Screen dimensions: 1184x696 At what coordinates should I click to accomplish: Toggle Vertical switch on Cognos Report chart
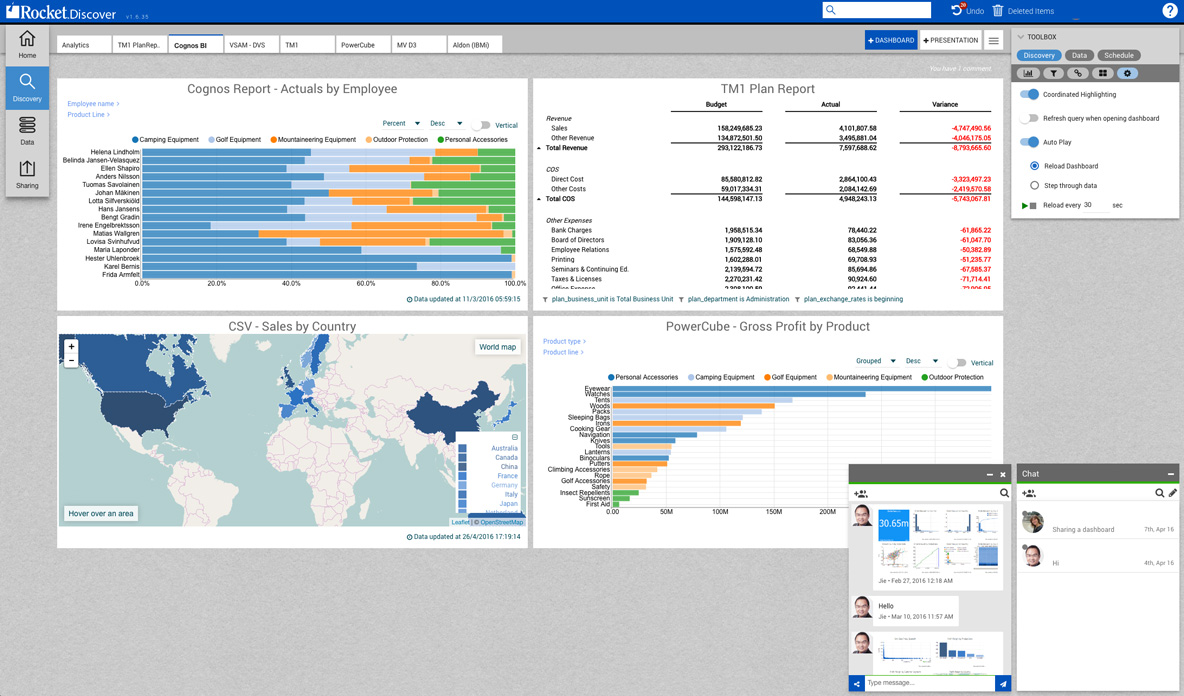[481, 125]
